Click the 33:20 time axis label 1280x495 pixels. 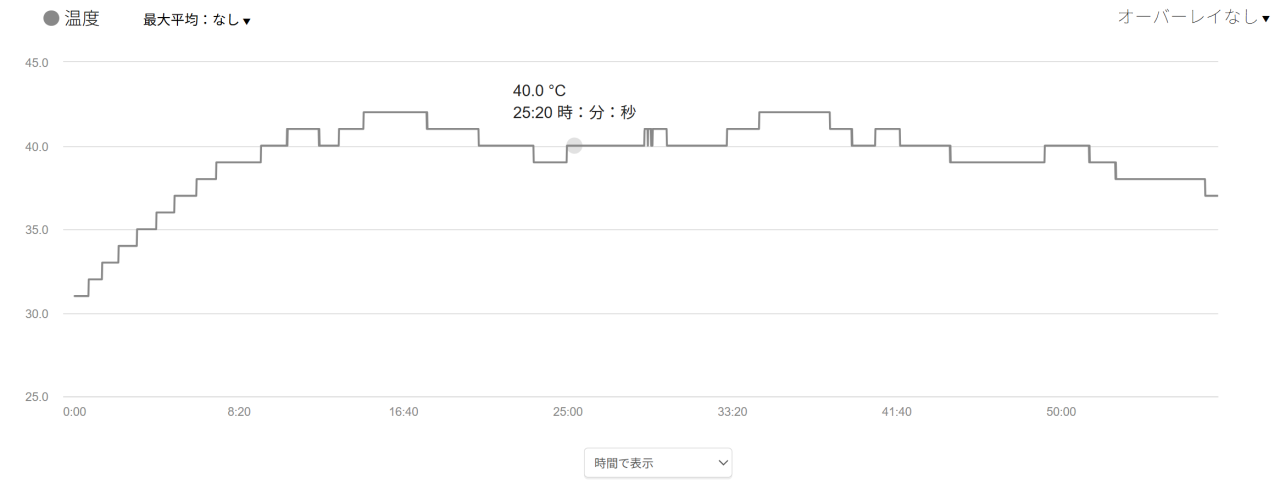pyautogui.click(x=732, y=412)
